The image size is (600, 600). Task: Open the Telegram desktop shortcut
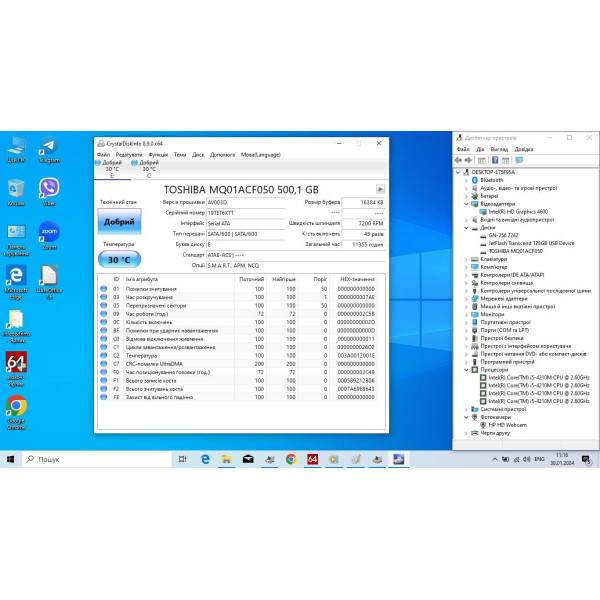point(49,150)
